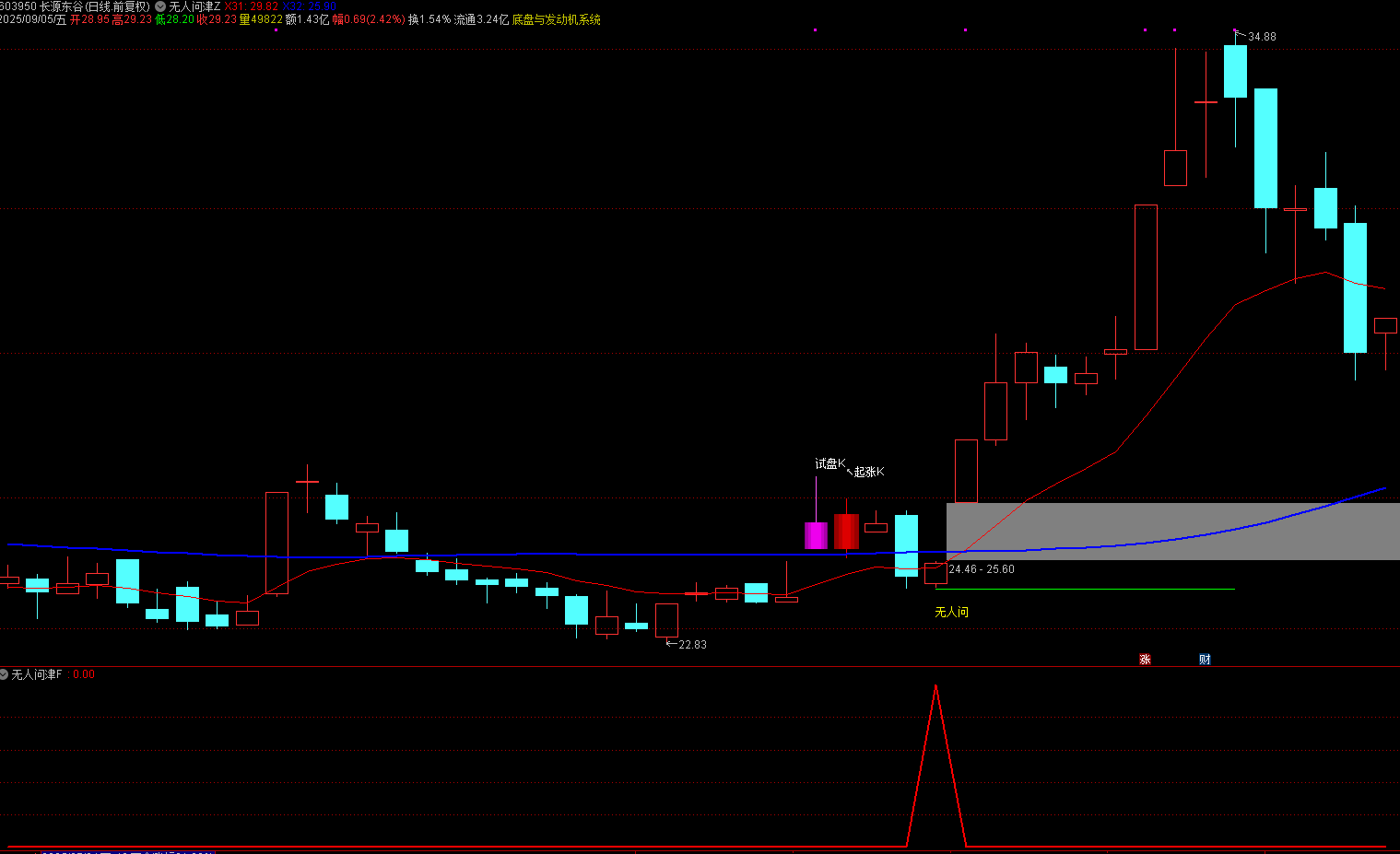
Task: Click the yellow 无人问 signal label
Action: coord(952,612)
